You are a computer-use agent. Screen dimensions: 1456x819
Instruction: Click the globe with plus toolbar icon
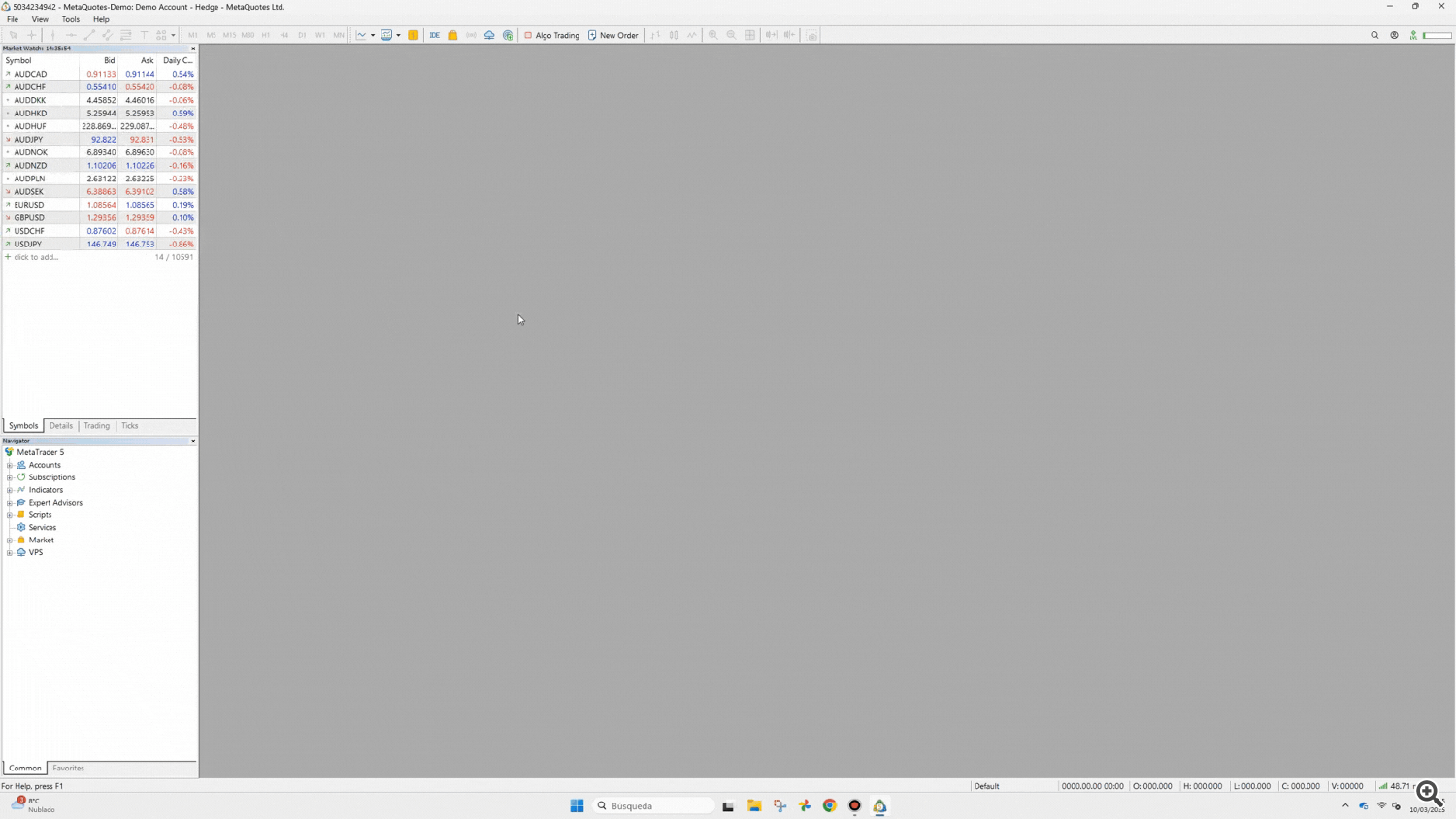(508, 35)
